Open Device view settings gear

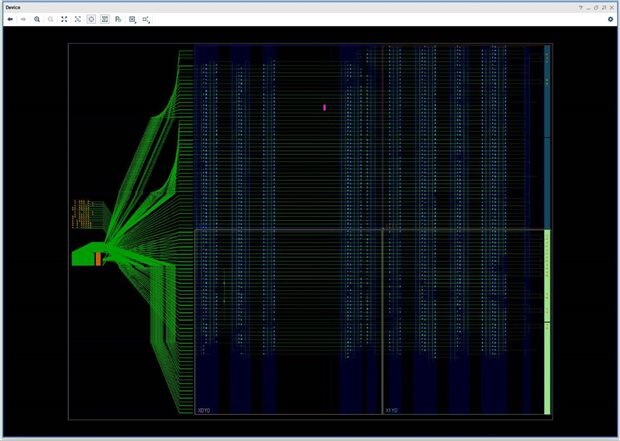(x=610, y=19)
